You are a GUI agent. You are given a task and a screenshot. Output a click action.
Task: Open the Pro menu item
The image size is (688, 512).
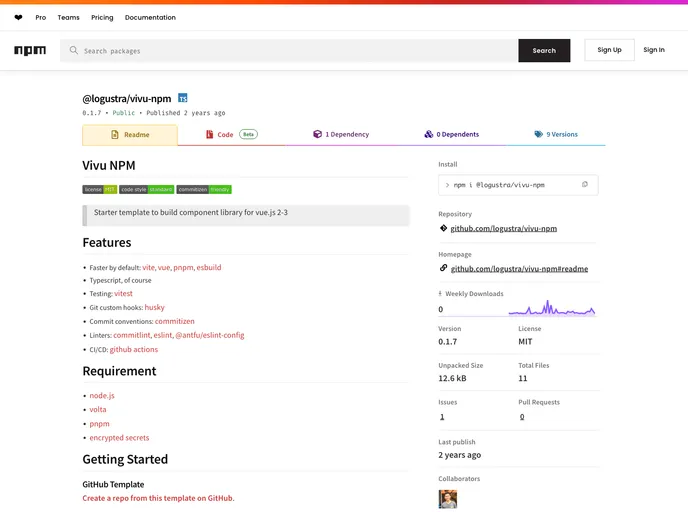(41, 18)
